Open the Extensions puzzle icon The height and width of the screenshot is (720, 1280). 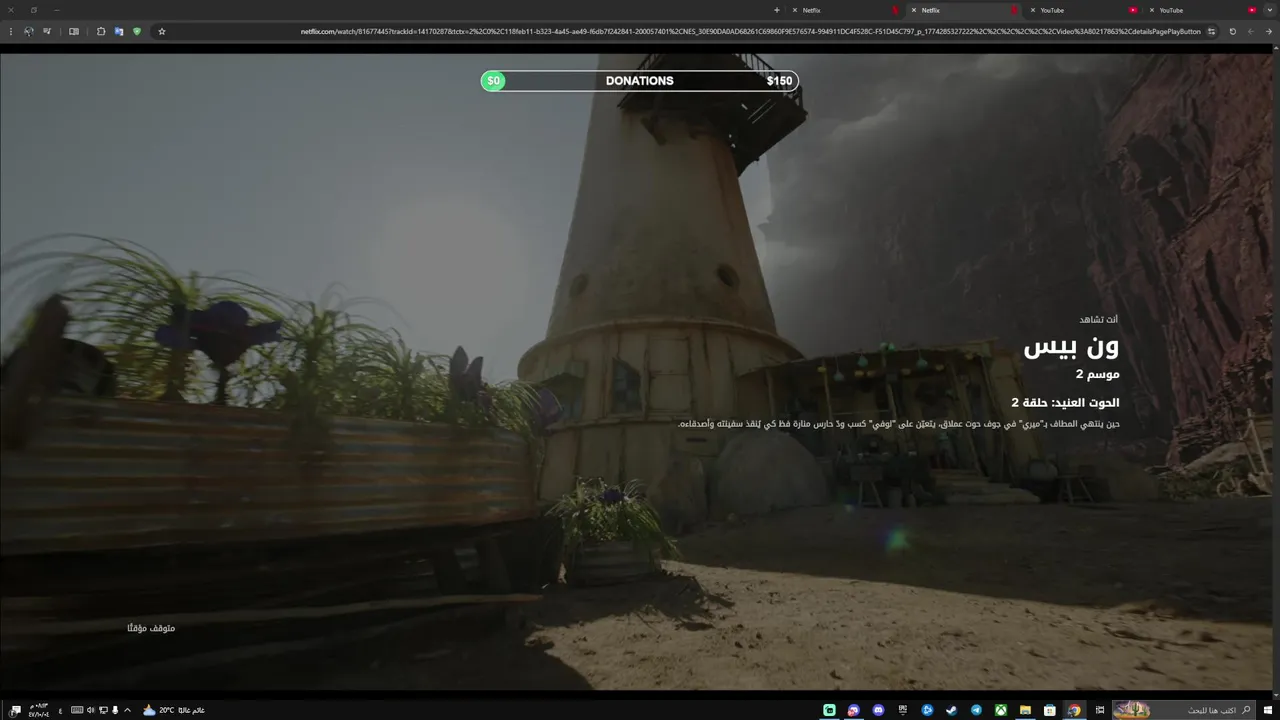pos(101,31)
